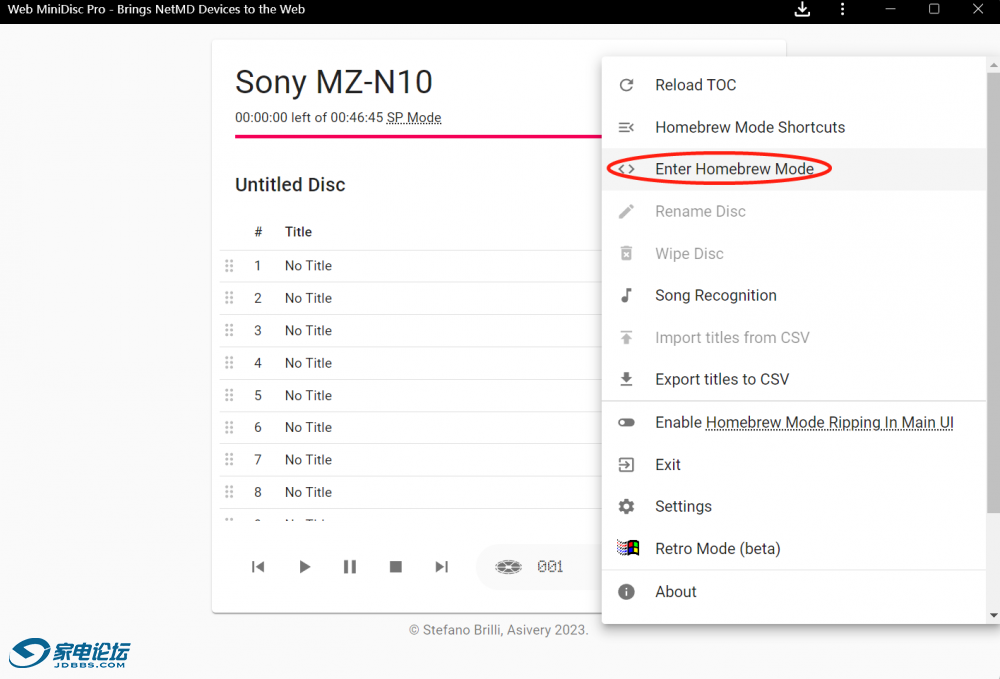Select track 5 No Title row
The width and height of the screenshot is (1000, 679).
[x=410, y=395]
